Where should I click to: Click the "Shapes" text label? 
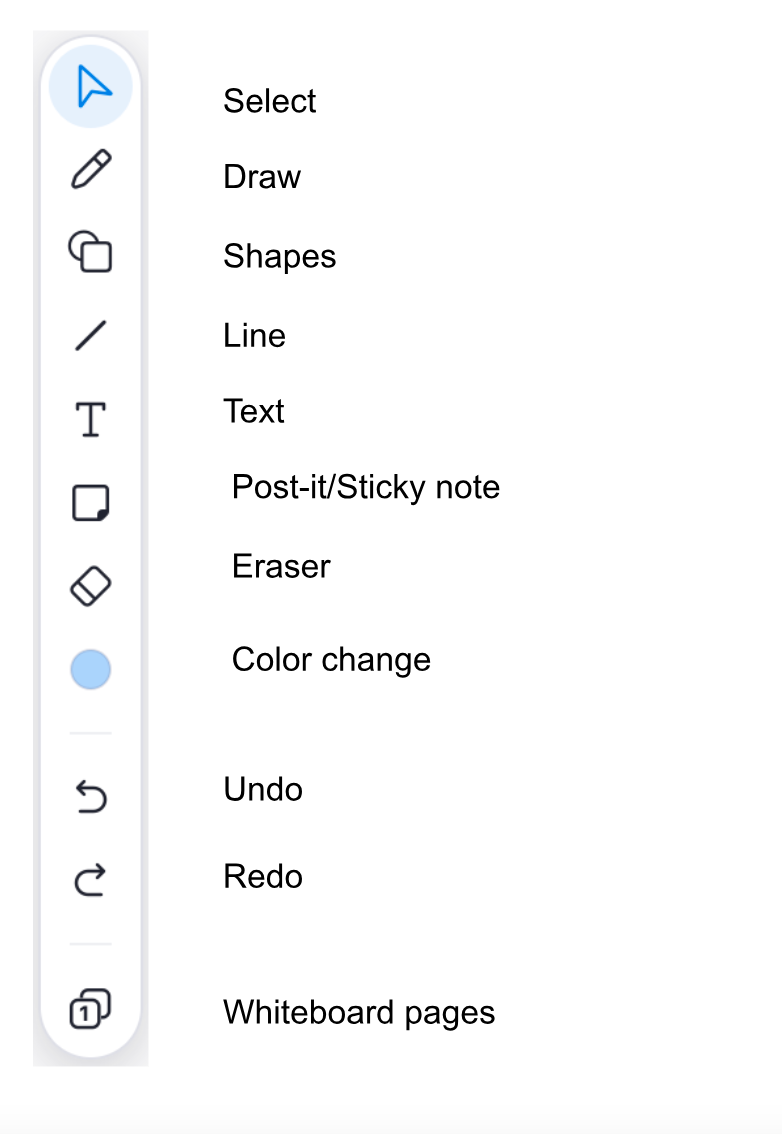click(279, 256)
